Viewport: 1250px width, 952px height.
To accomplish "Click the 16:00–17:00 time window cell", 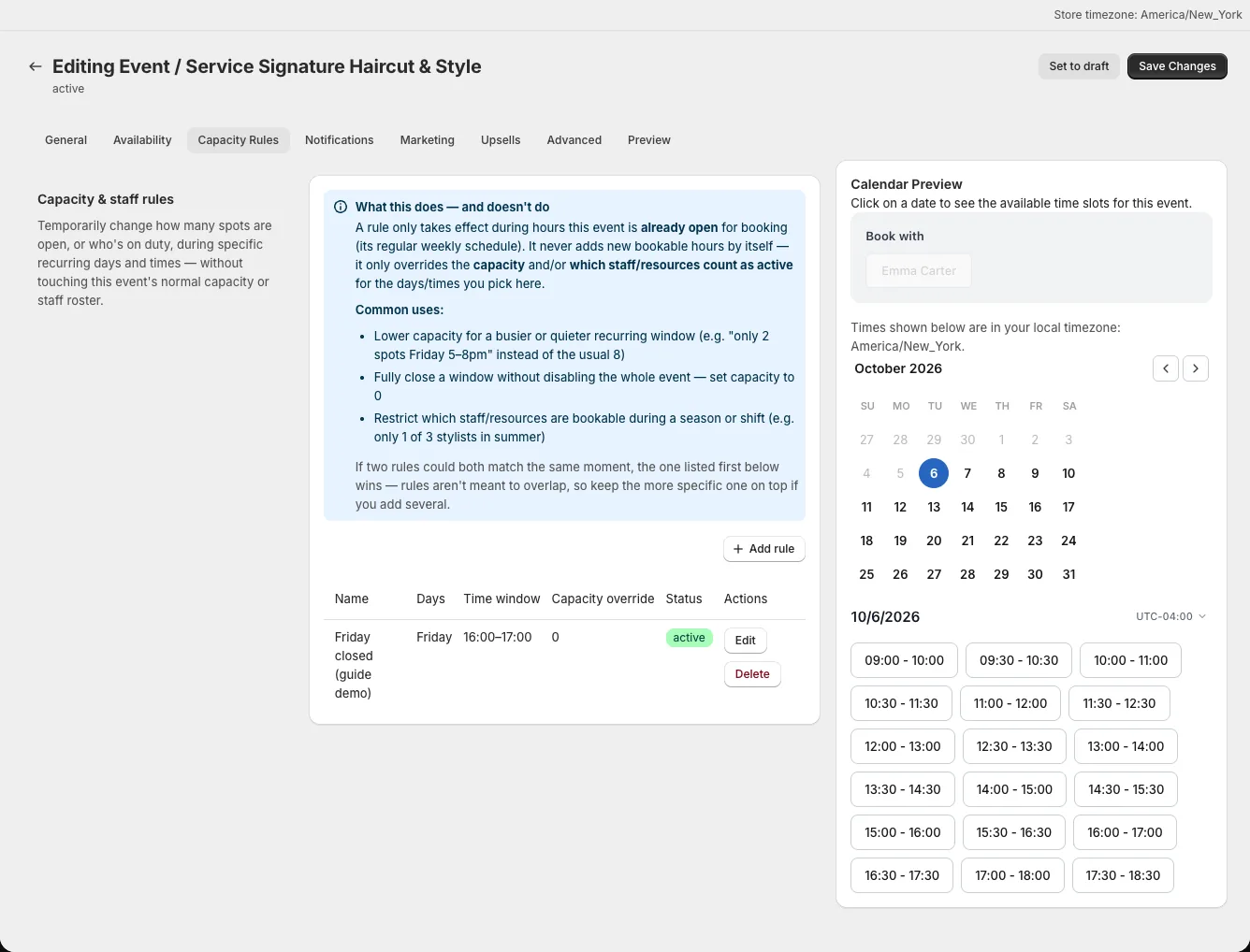I will pos(498,637).
